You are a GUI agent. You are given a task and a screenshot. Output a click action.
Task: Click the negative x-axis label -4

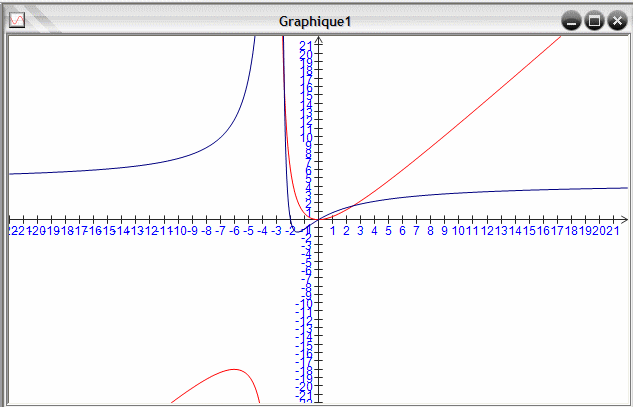click(262, 231)
